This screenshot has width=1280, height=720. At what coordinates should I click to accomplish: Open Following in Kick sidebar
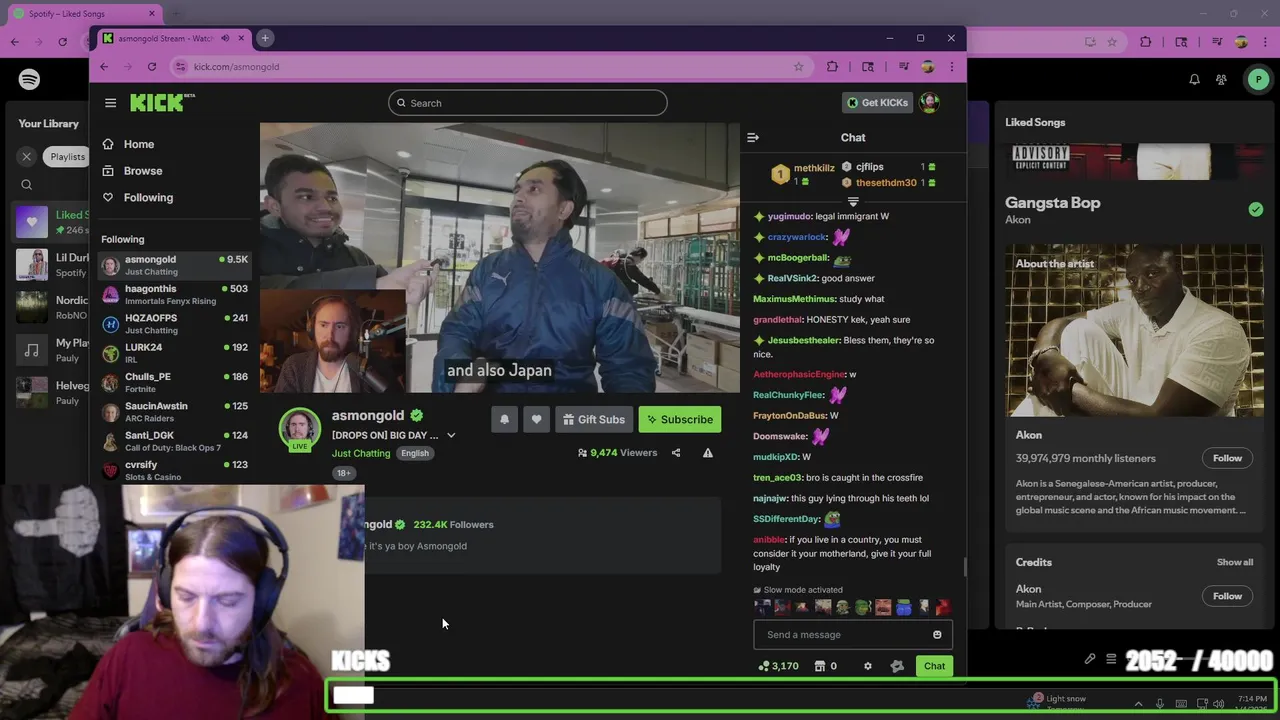pyautogui.click(x=148, y=198)
